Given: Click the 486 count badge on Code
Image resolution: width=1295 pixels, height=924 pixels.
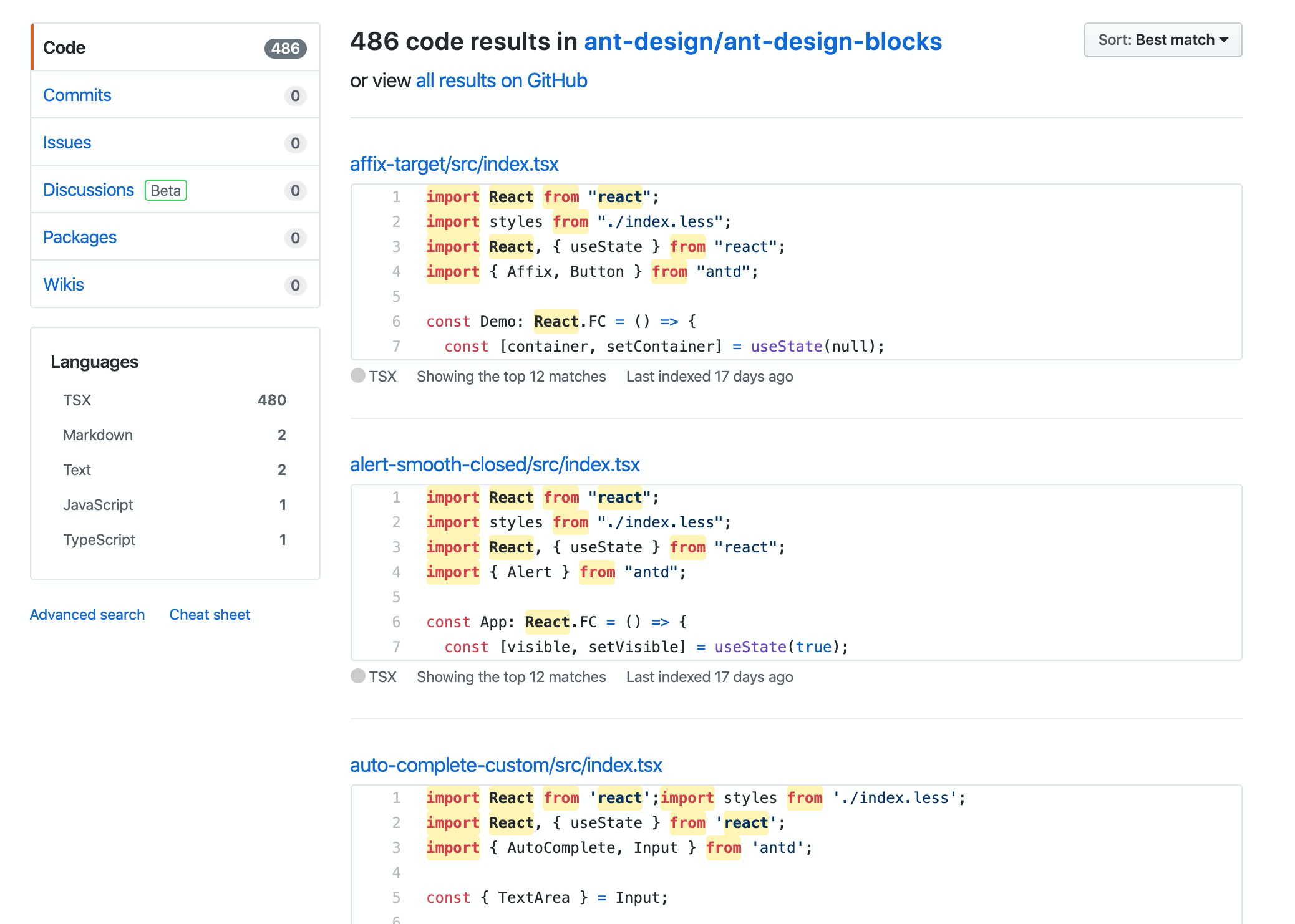Looking at the screenshot, I should click(x=286, y=47).
